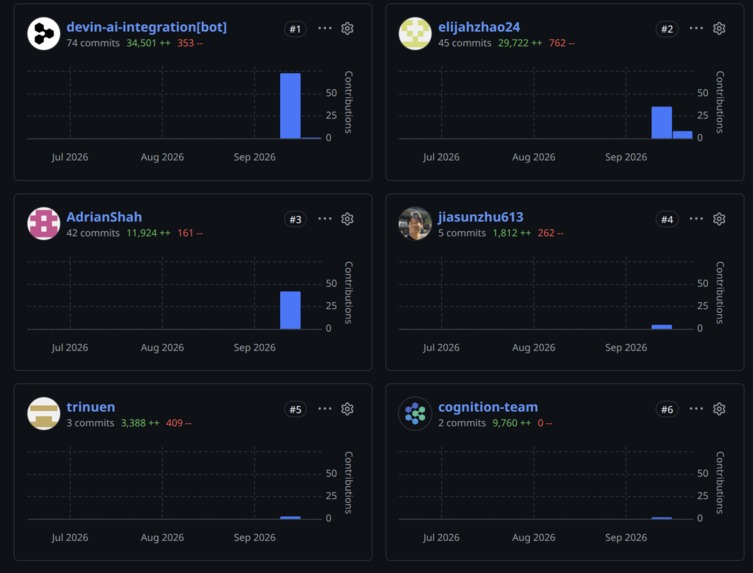
Task: Open ellipsis menu on AdrianShah card
Action: click(325, 219)
